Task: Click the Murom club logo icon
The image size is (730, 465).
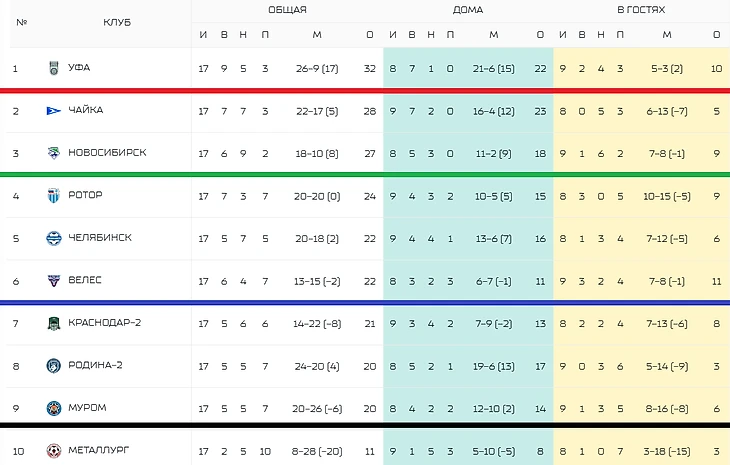Action: click(x=54, y=408)
